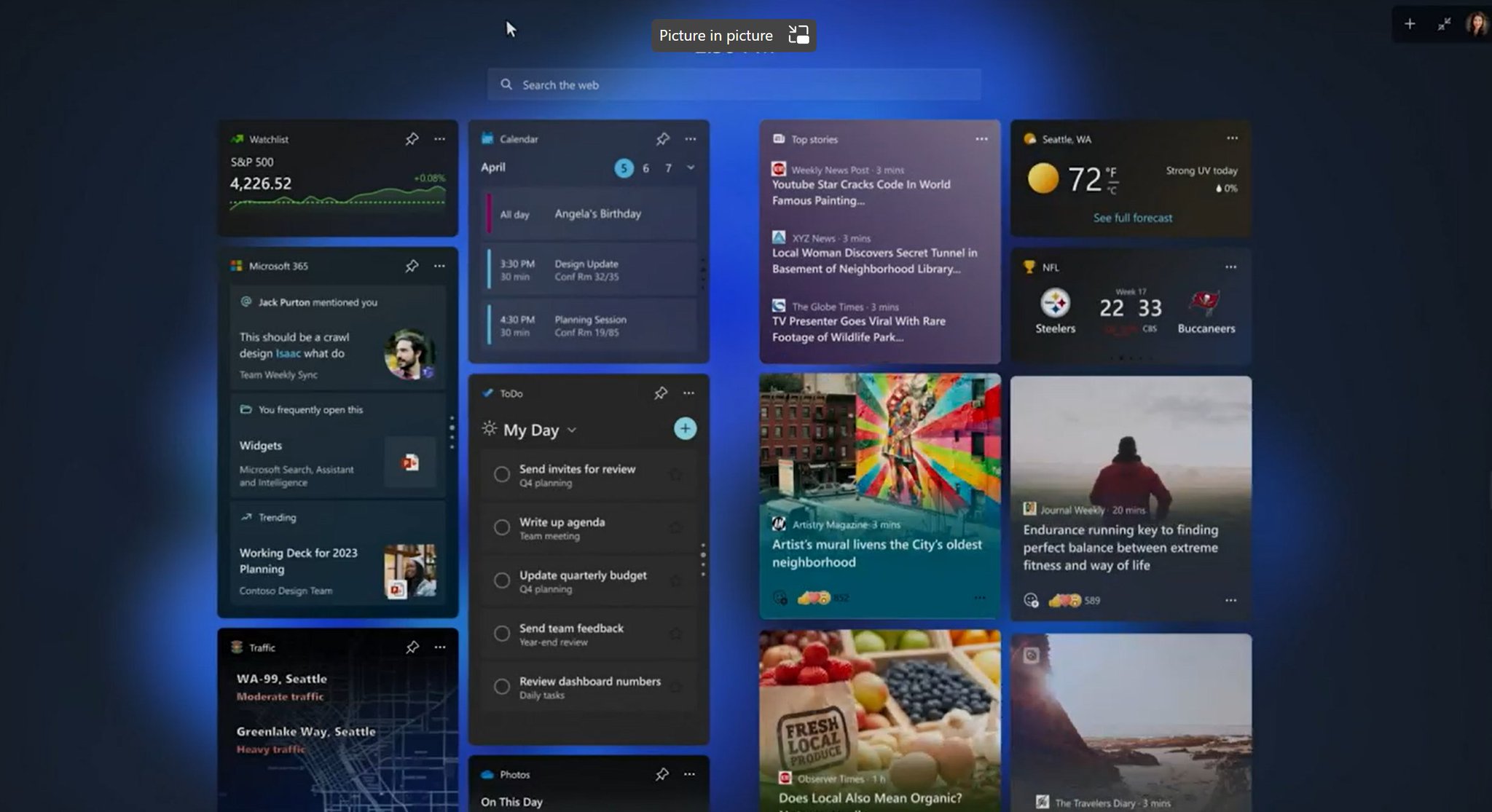This screenshot has width=1492, height=812.
Task: Click the add widget plus icon
Action: click(x=1410, y=24)
